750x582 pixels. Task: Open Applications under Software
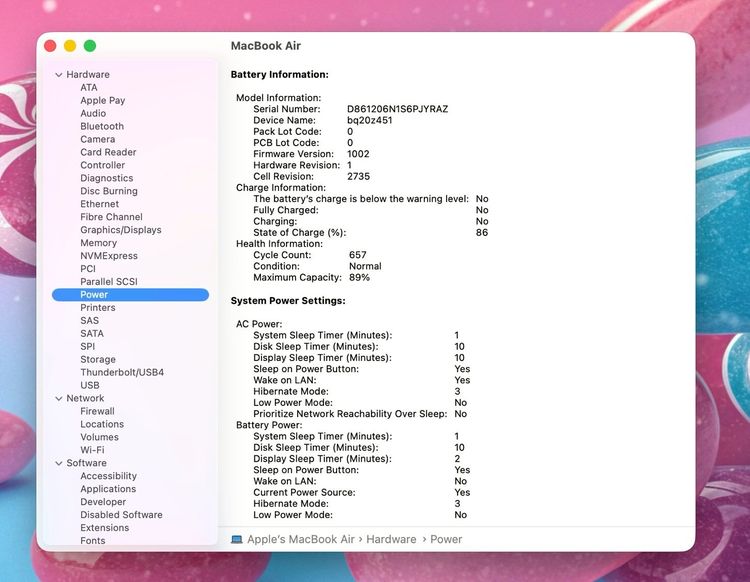point(108,489)
